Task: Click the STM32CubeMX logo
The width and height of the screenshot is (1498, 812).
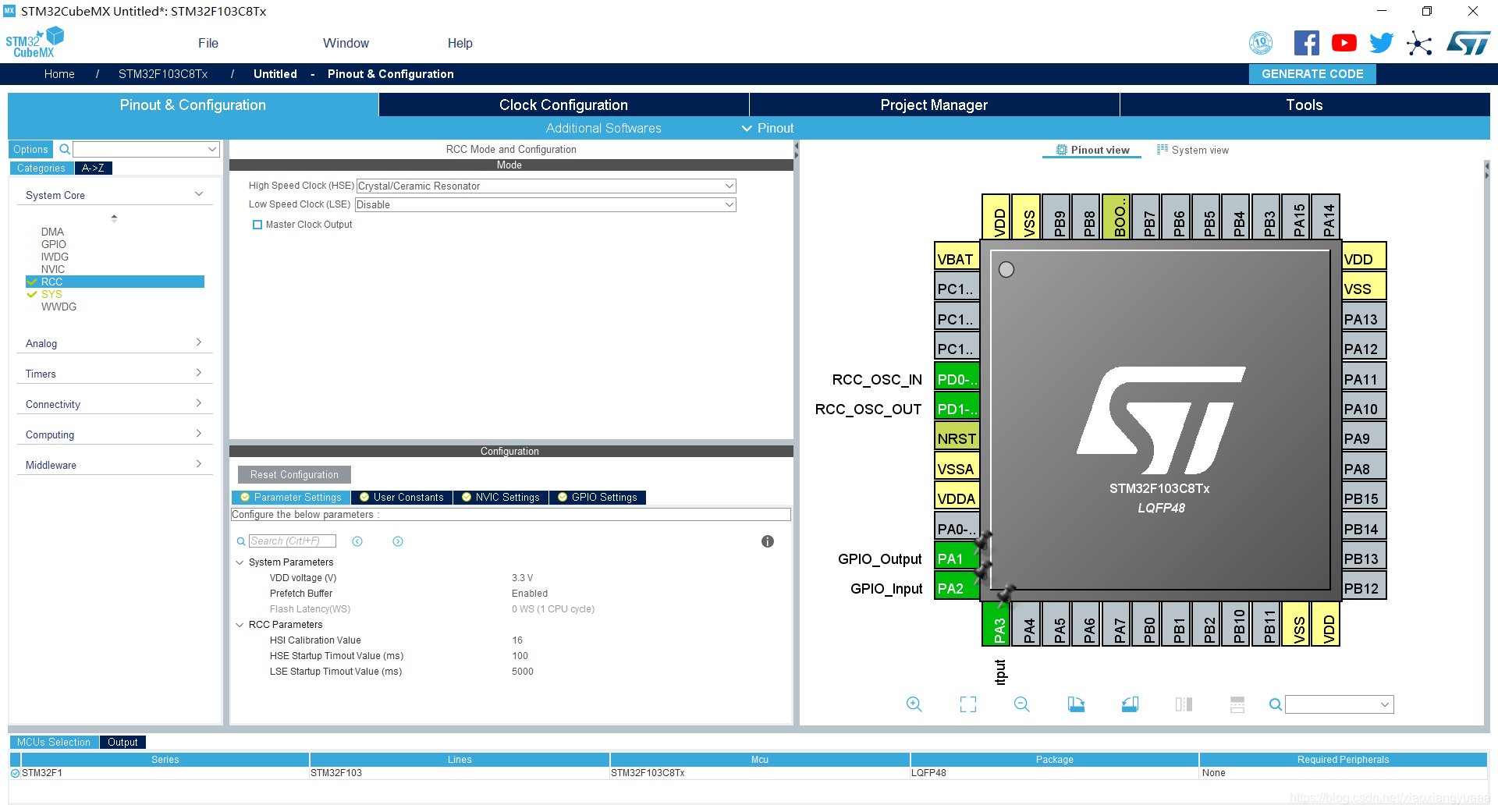Action: 34,43
